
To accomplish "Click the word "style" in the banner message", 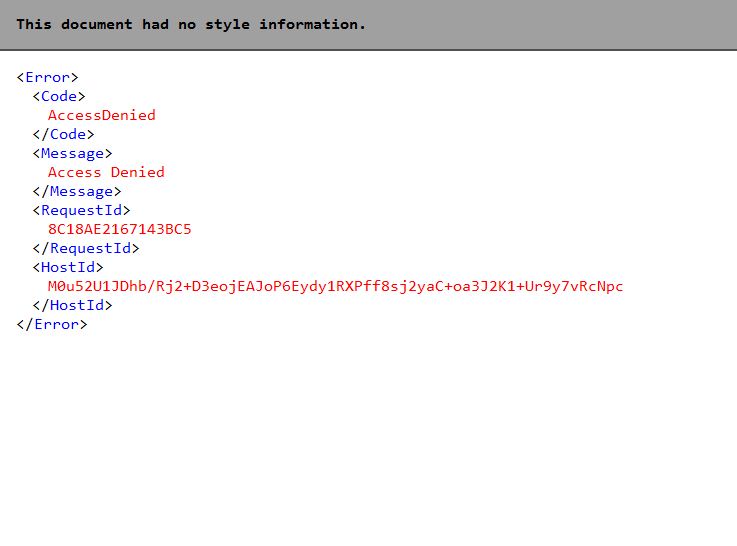I will (227, 24).
